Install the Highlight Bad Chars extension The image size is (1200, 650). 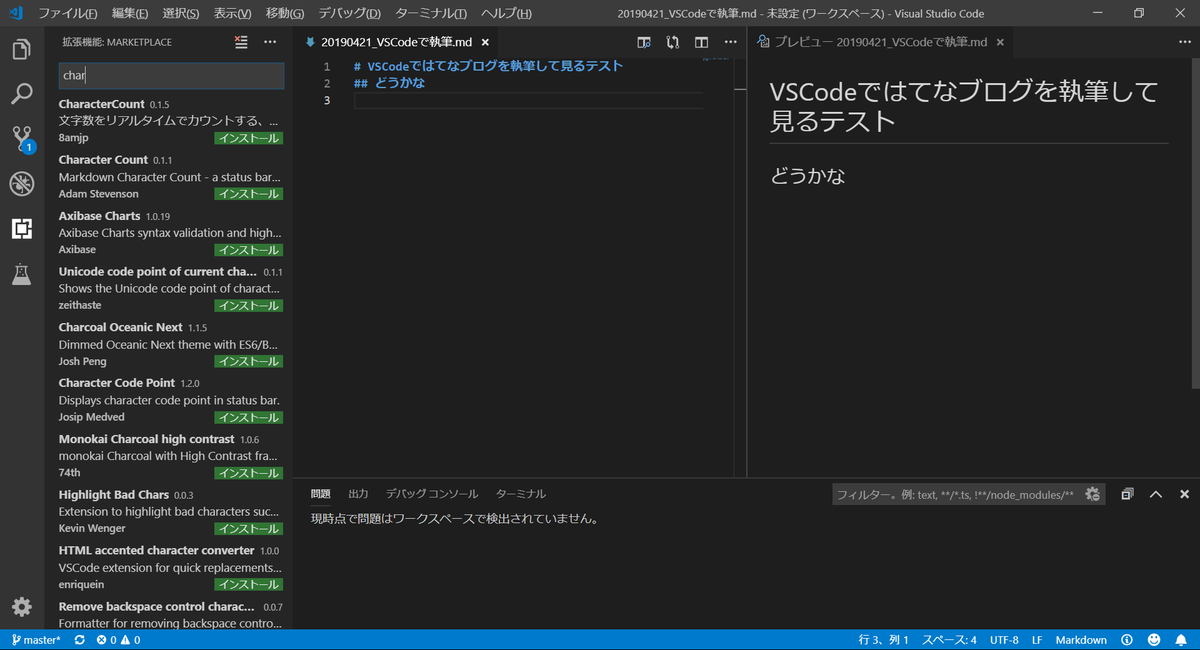pos(248,528)
